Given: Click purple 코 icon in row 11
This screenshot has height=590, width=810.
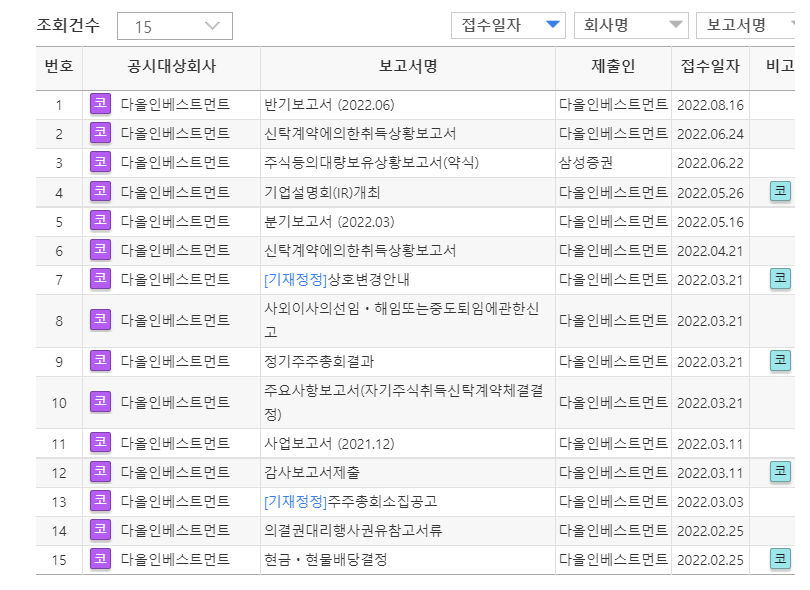Looking at the screenshot, I should coord(100,442).
